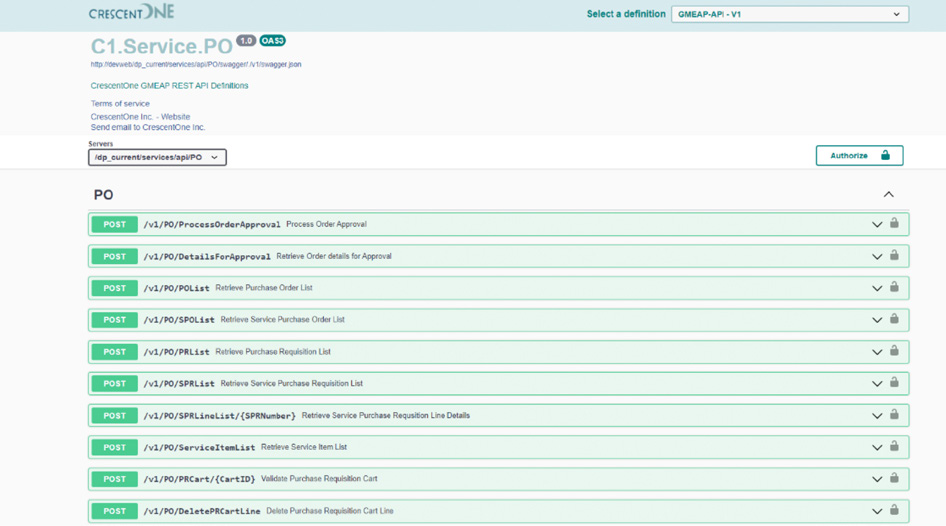The height and width of the screenshot is (526, 946).
Task: Click POST button on DetailsForApproval row
Action: (x=115, y=256)
